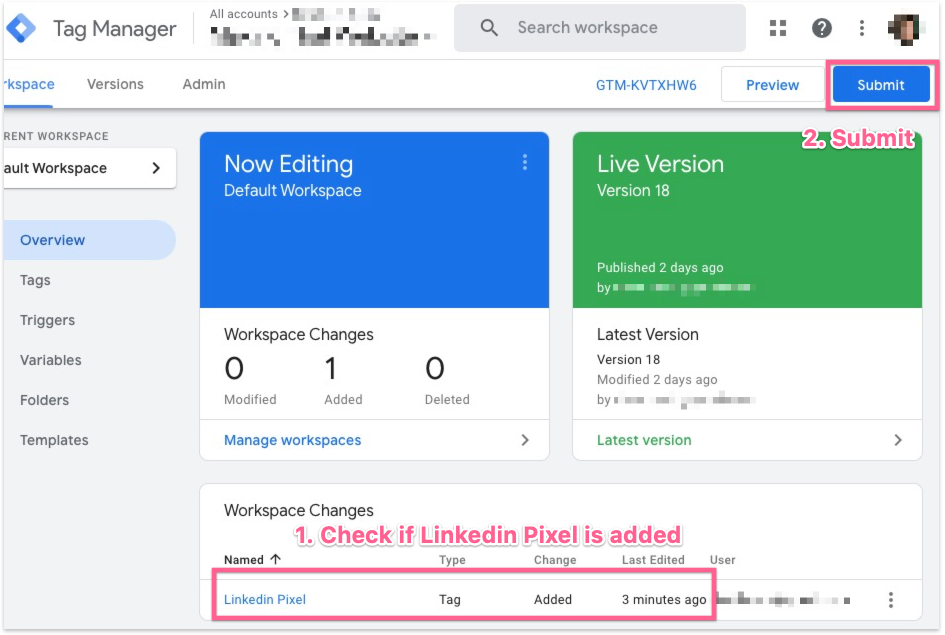
Task: Open the Linkedin Pixel row three-dot menu
Action: [x=890, y=600]
